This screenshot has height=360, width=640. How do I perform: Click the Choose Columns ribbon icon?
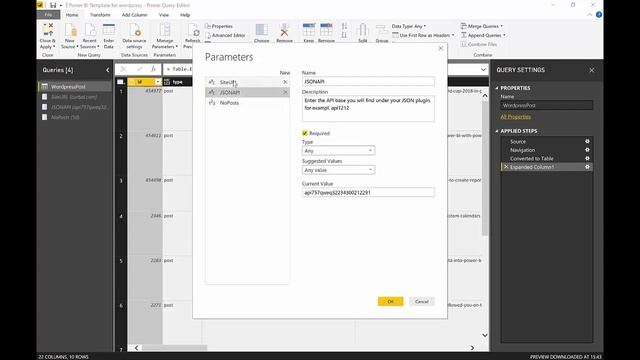261,30
